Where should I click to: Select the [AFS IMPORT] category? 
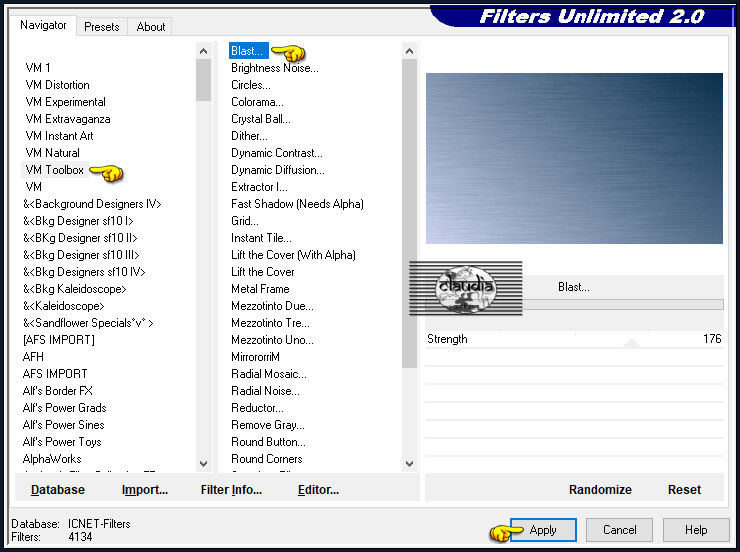59,340
